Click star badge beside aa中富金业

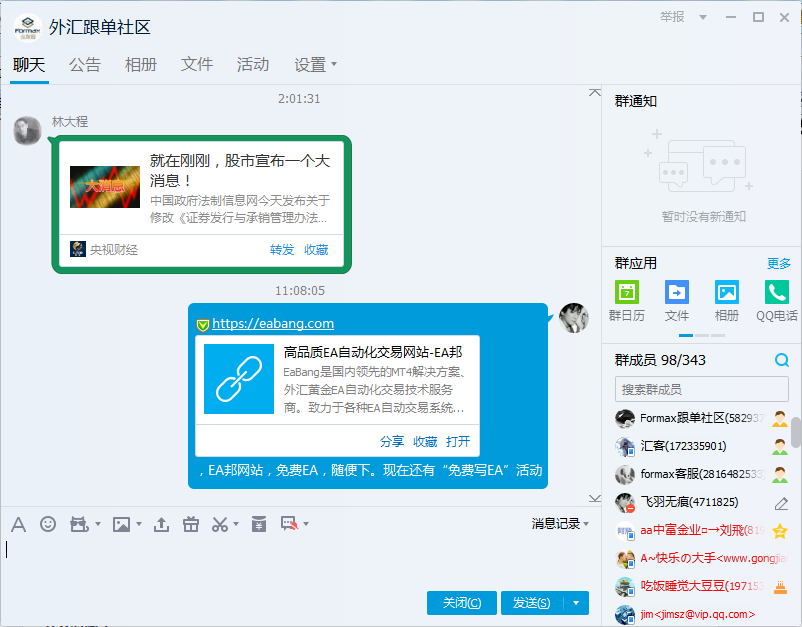780,531
